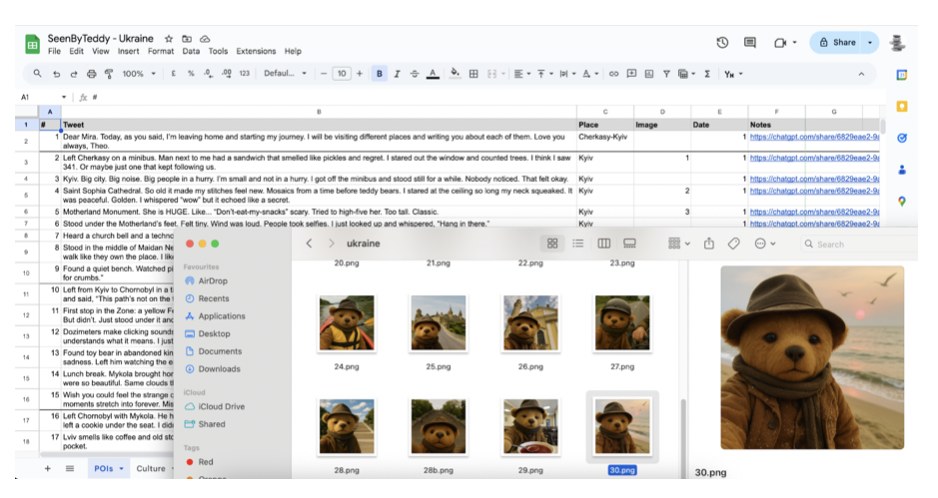Collapse the toolbar with the chevron
The width and height of the screenshot is (938, 498).
pyautogui.click(x=861, y=74)
